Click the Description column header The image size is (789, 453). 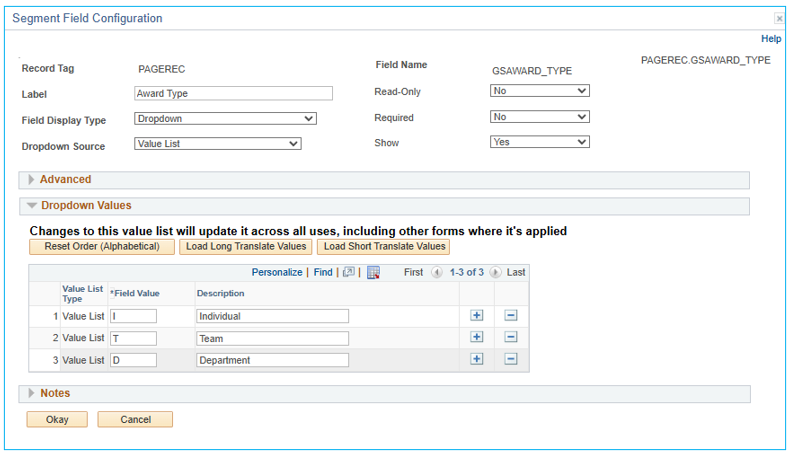(220, 293)
